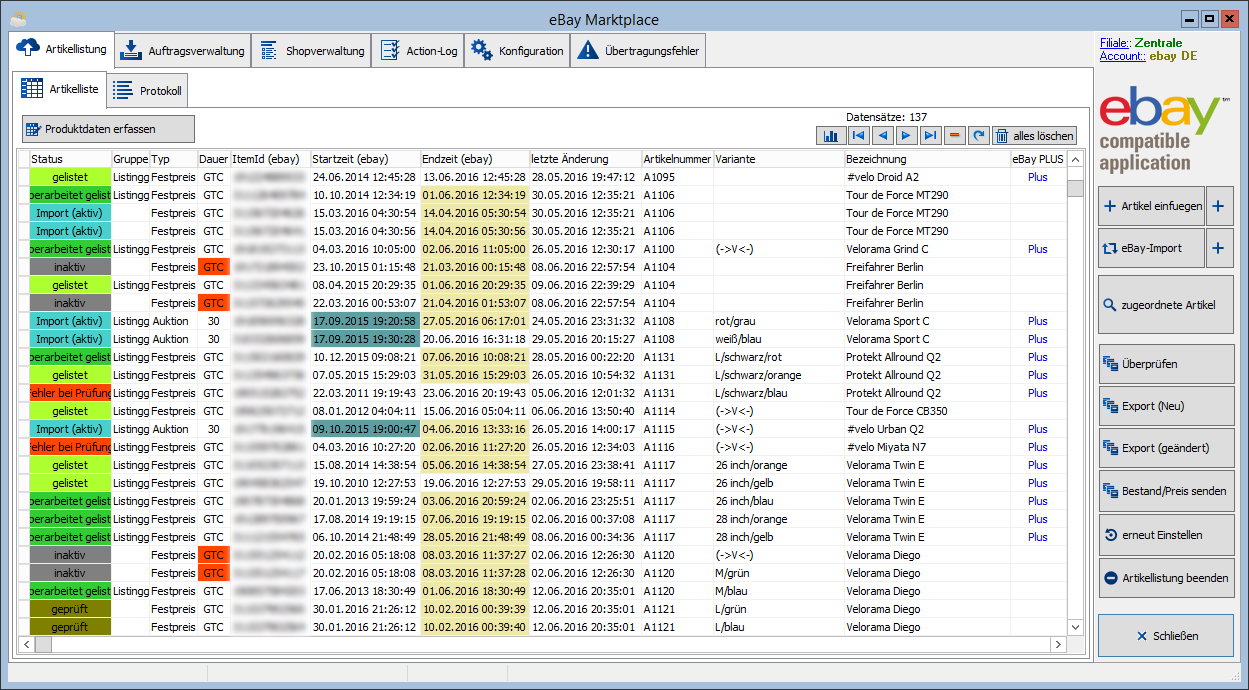Screen dimensions: 1249x690
Task: Switch to Action-Log tab
Action: [418, 51]
